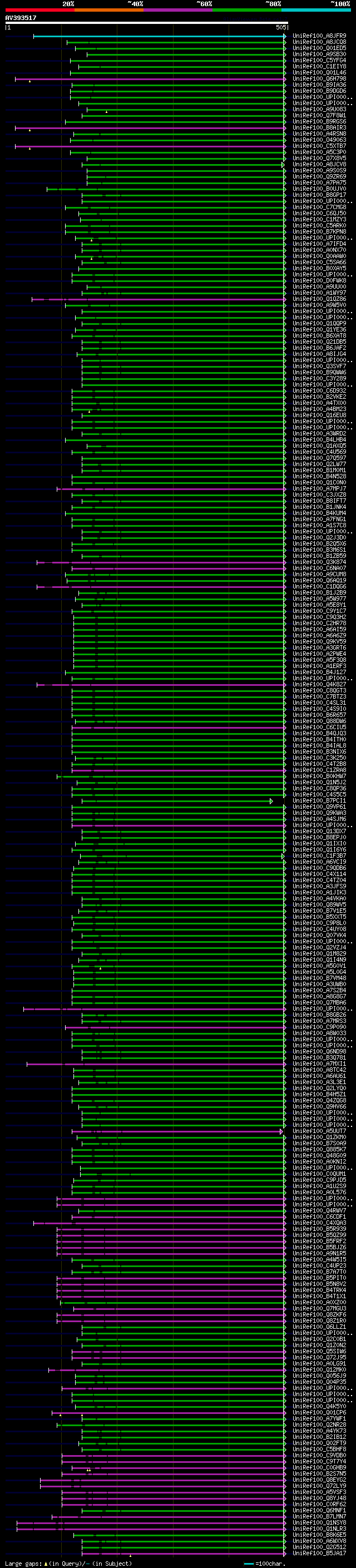Open hit UniRef100_A8JCQ8

tap(319, 42)
